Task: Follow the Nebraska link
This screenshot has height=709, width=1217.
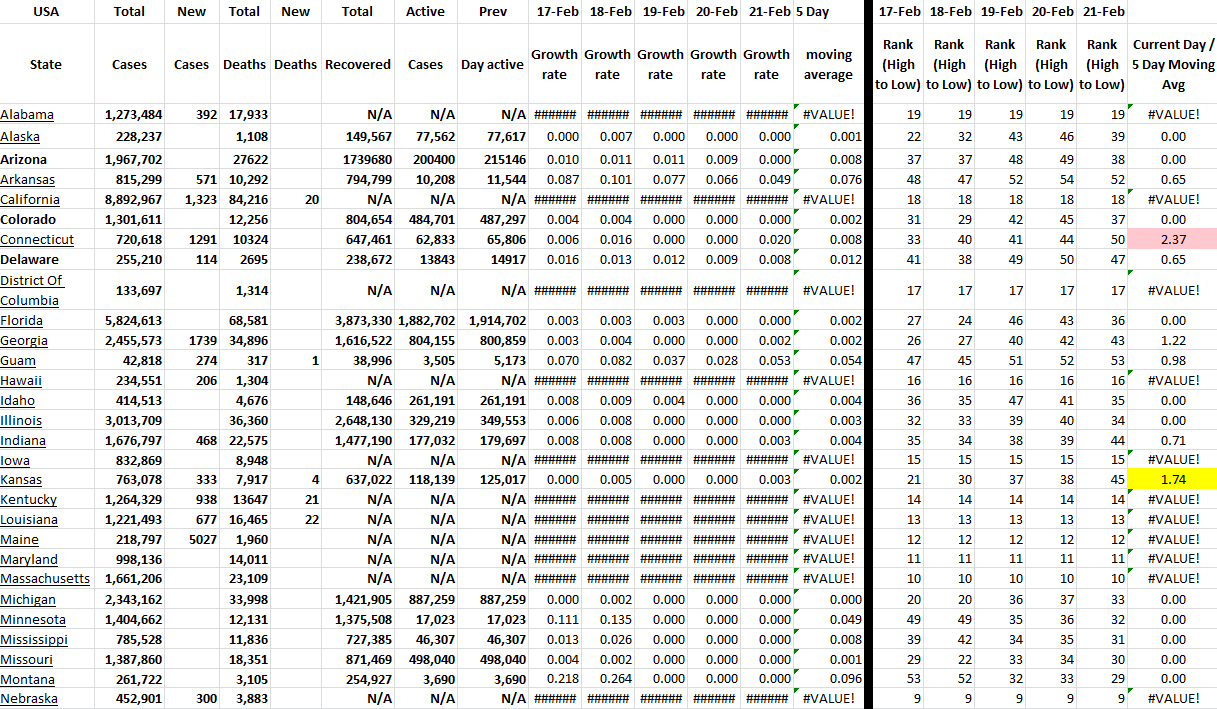Action: click(x=29, y=699)
